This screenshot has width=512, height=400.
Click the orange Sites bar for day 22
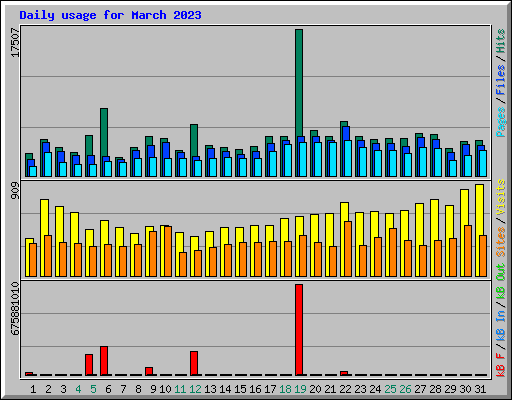click(x=348, y=249)
